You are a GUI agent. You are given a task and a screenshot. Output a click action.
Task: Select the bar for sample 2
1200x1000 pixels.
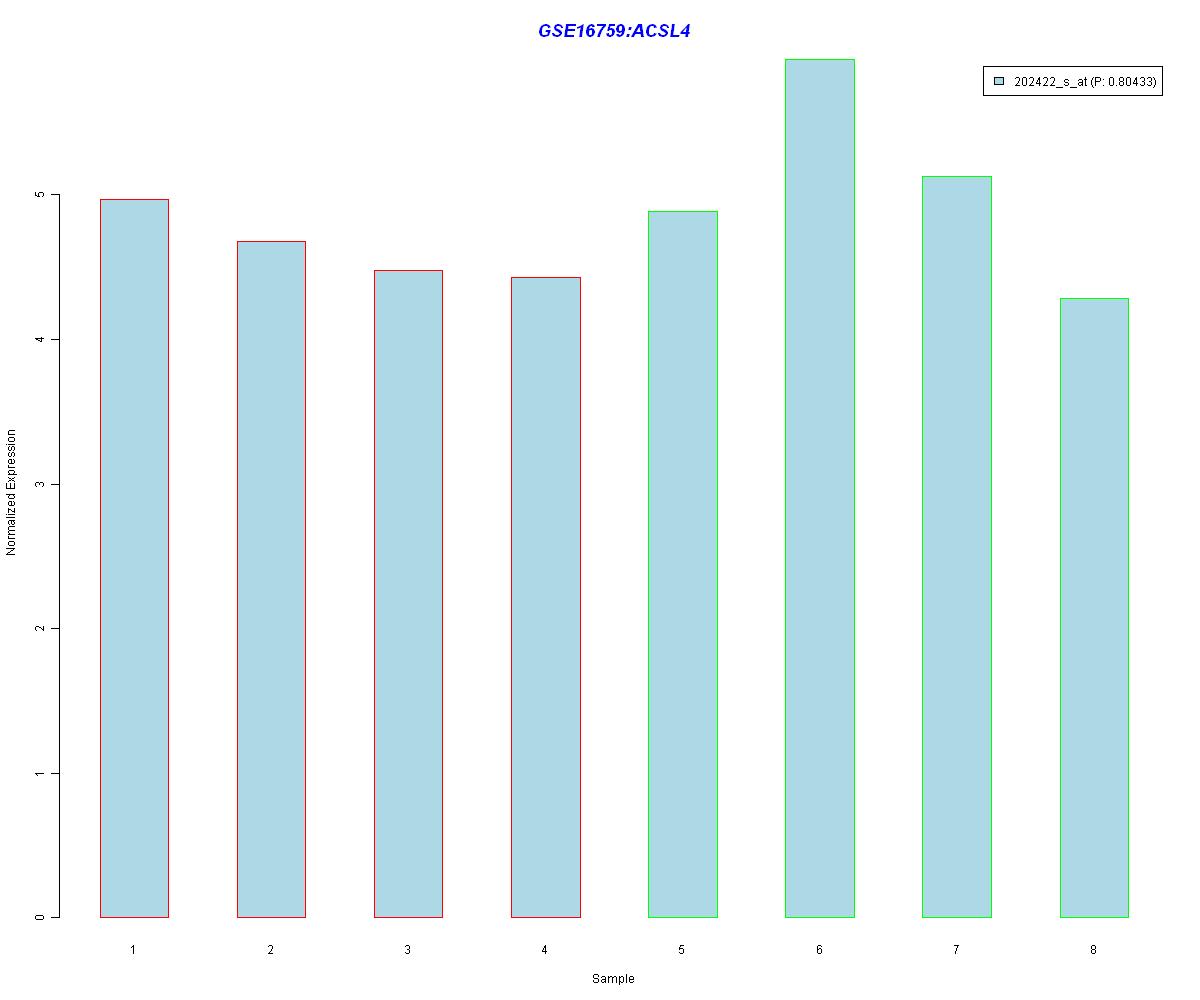(271, 579)
